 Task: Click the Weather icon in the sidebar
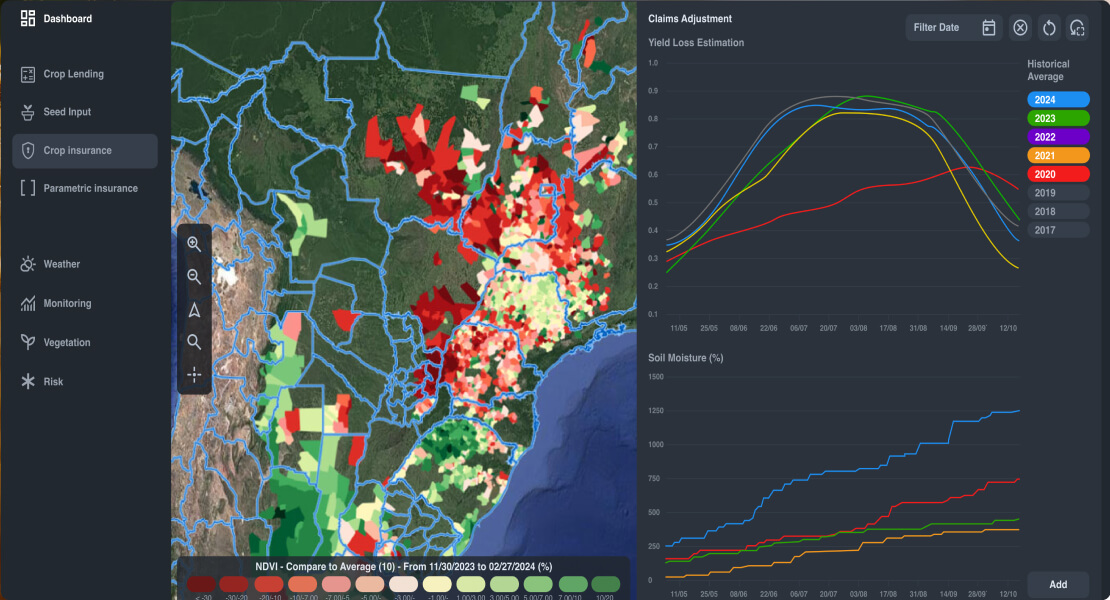click(x=29, y=263)
